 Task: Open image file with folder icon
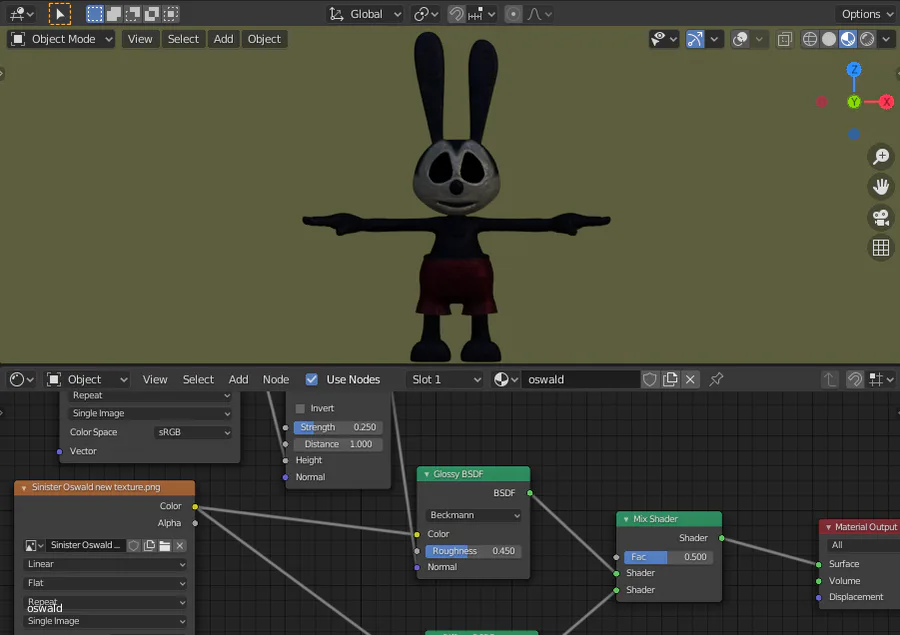(x=165, y=545)
